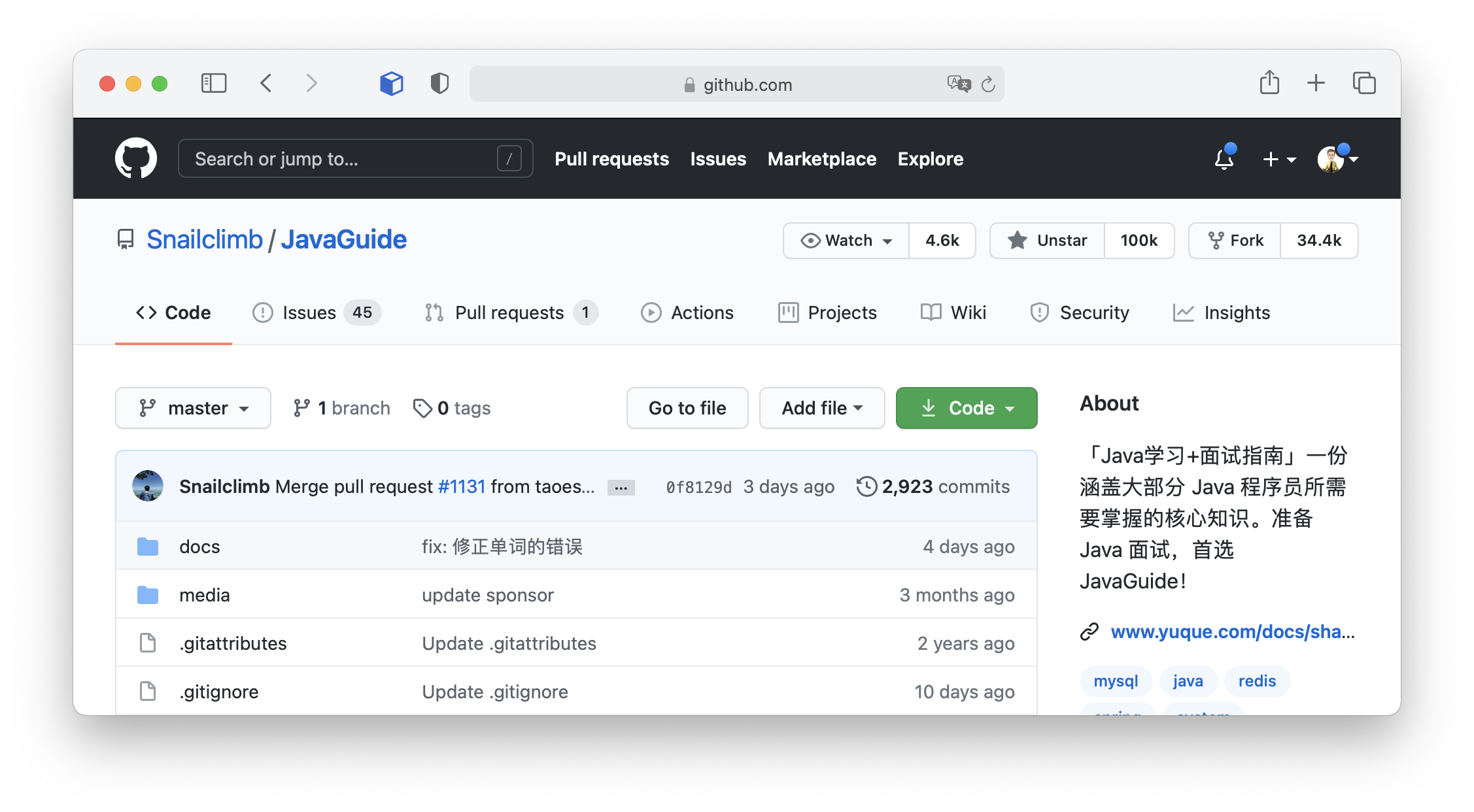View the 0 tags link

(x=452, y=408)
